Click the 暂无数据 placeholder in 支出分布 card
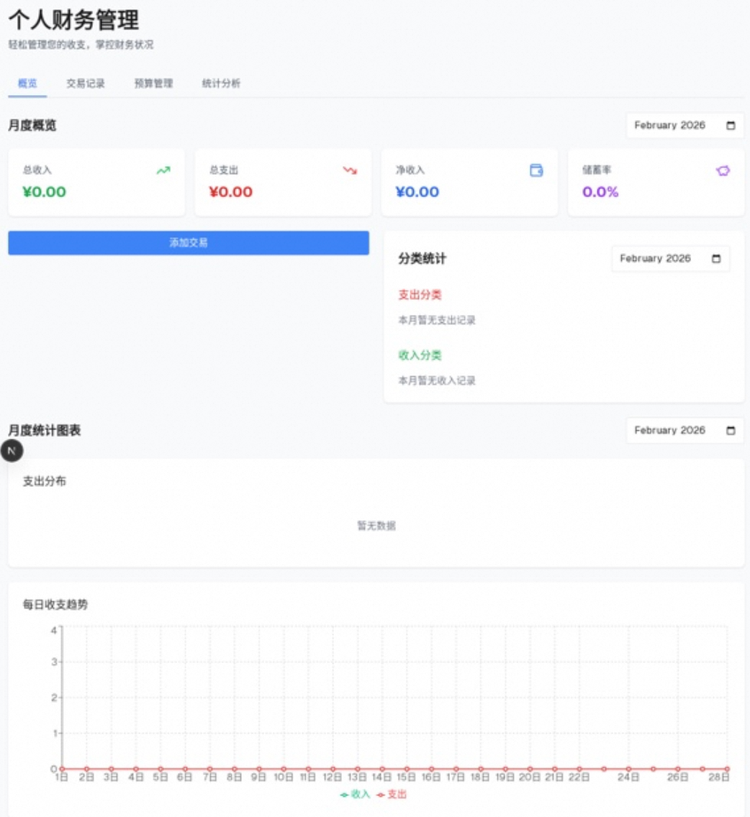This screenshot has height=817, width=750. pyautogui.click(x=376, y=526)
